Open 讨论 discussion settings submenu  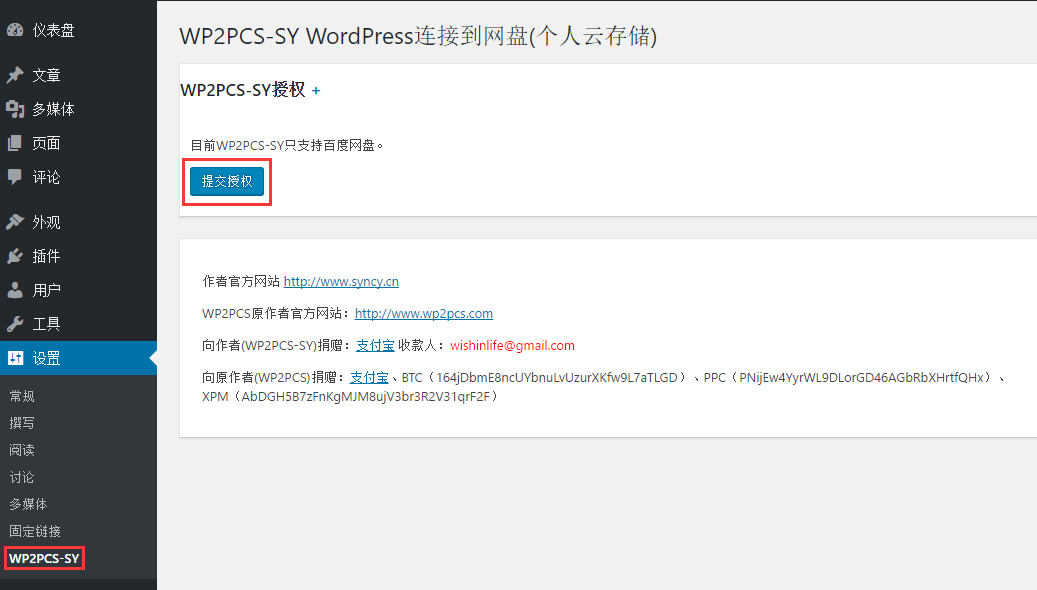click(22, 477)
